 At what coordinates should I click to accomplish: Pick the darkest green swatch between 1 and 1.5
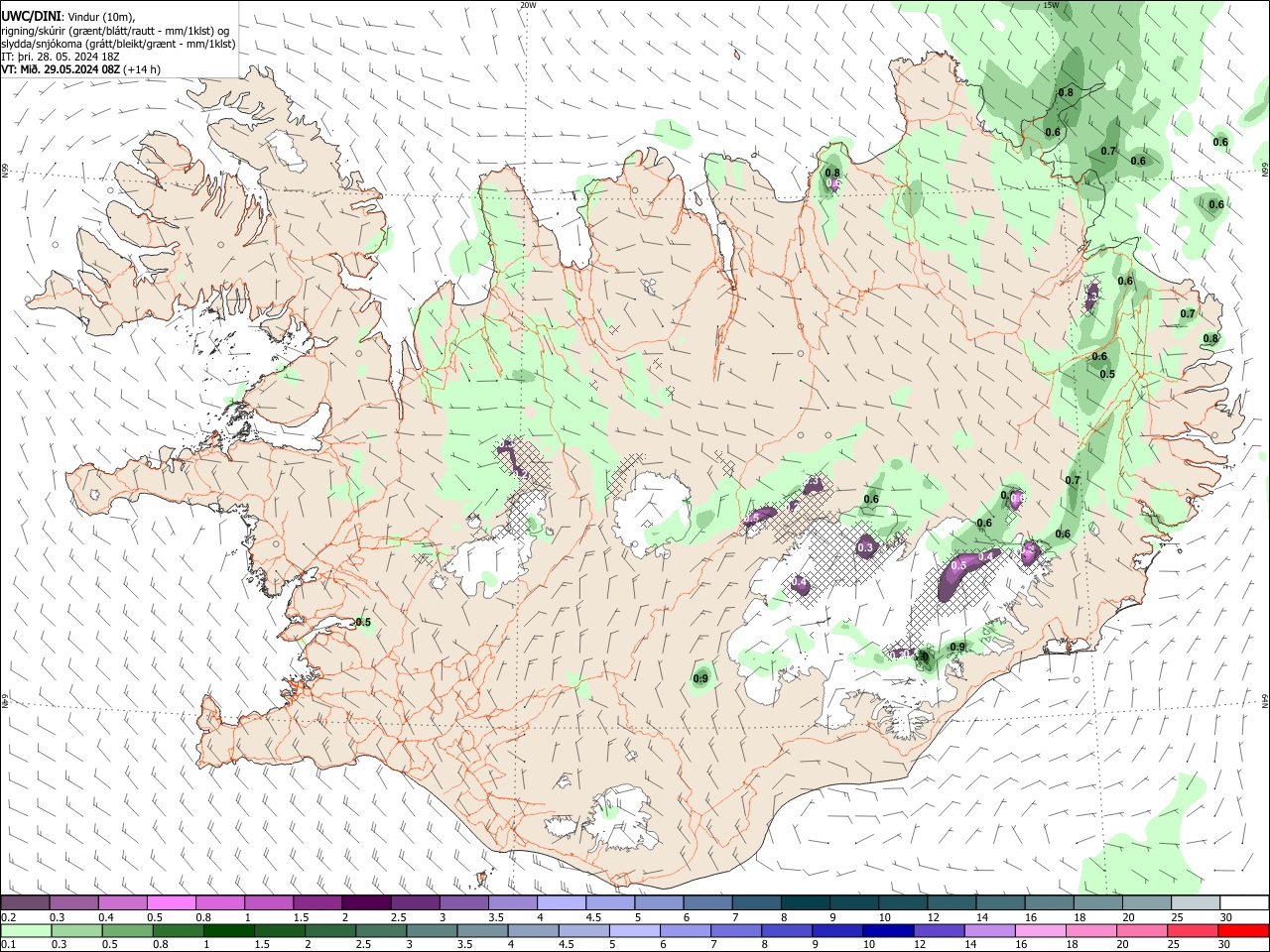pyautogui.click(x=229, y=930)
